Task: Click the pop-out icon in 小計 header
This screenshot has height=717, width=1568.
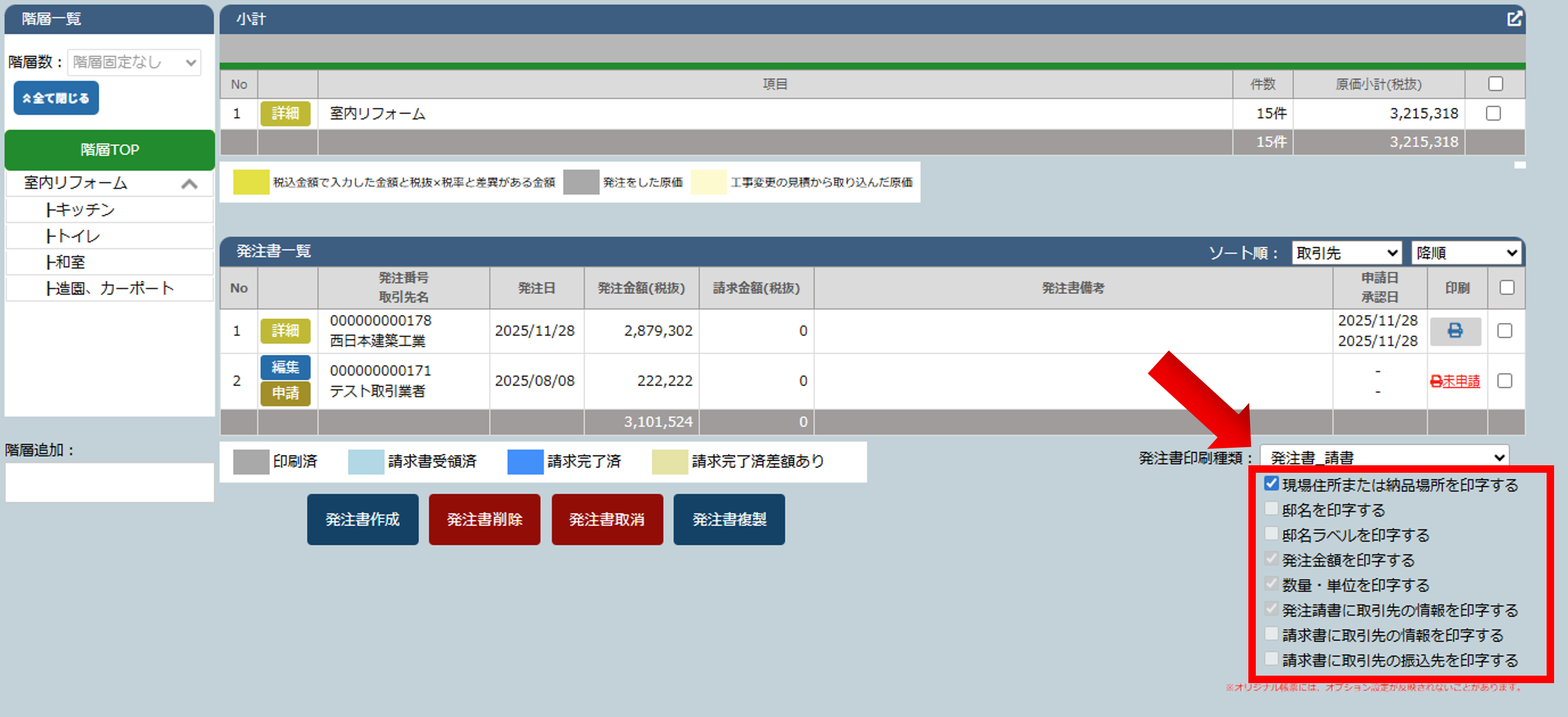Action: pos(1515,19)
